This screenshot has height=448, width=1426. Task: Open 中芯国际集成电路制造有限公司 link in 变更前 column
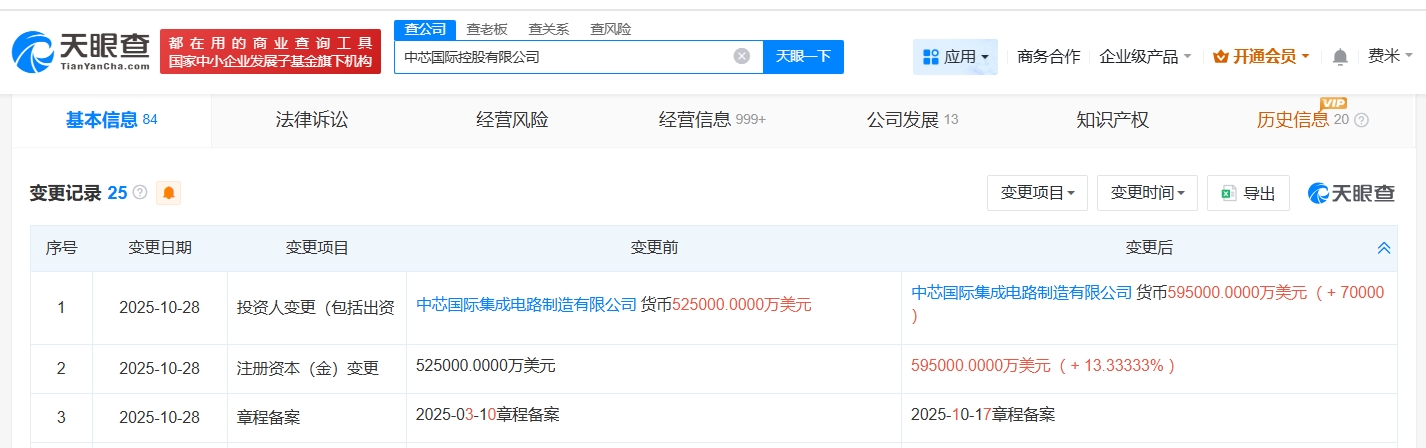click(x=526, y=304)
